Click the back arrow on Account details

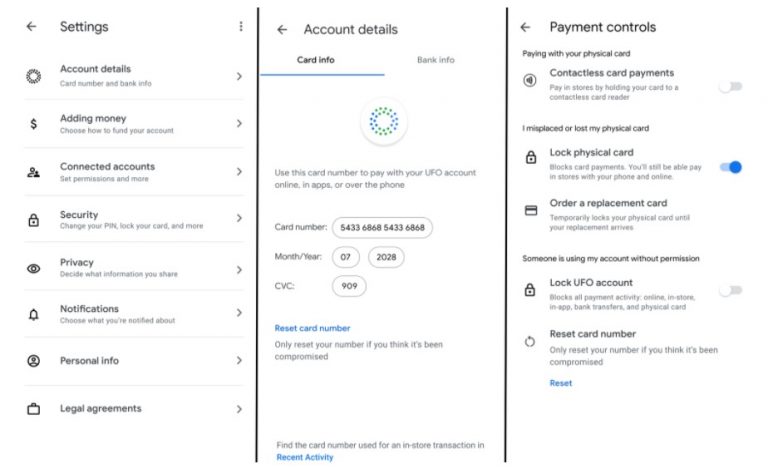(x=282, y=30)
